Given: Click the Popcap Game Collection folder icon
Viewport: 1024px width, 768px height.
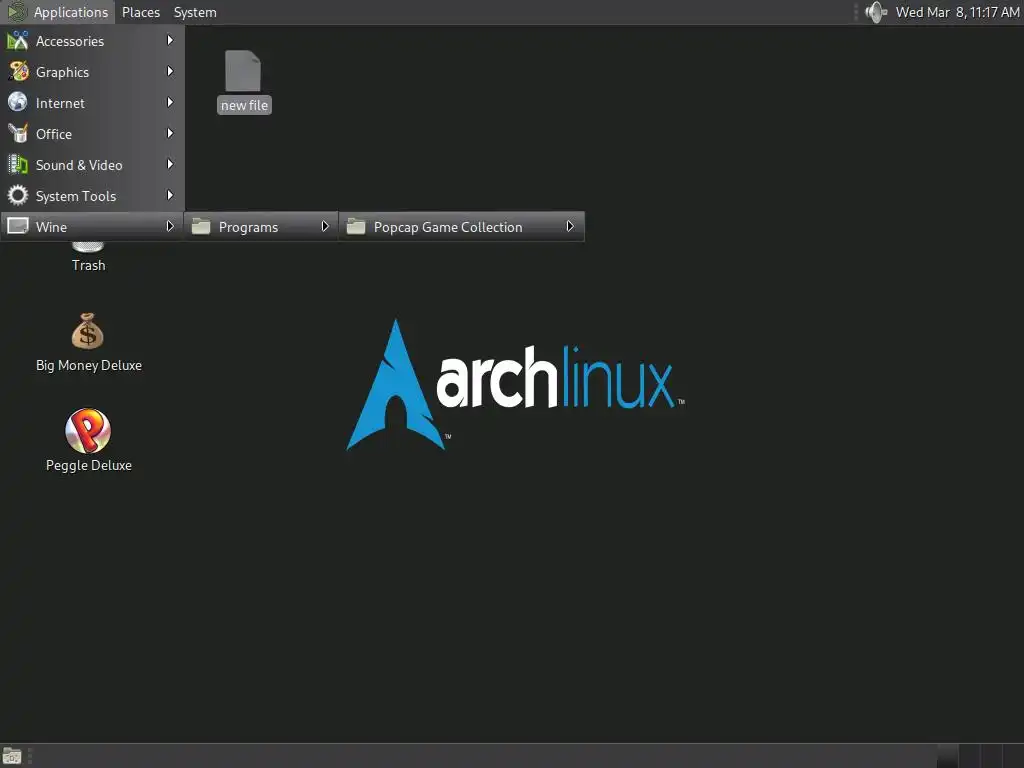Looking at the screenshot, I should (x=356, y=227).
